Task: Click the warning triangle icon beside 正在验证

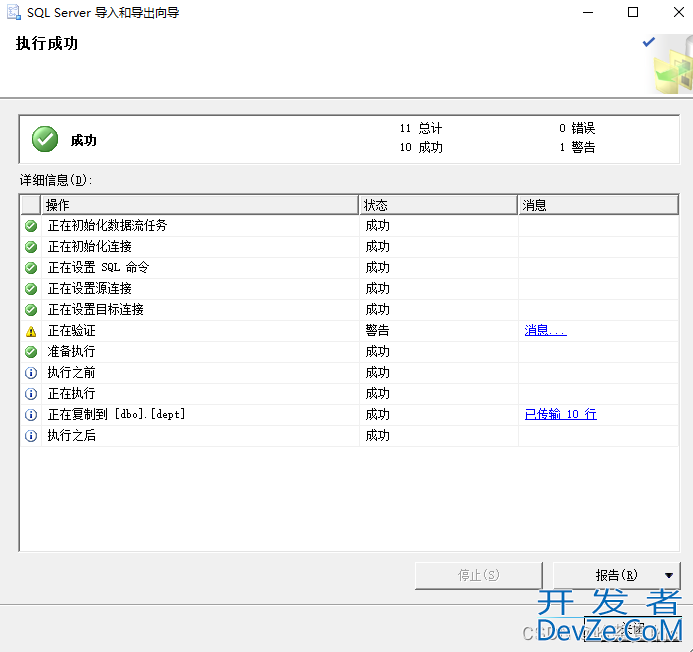Action: (x=31, y=331)
